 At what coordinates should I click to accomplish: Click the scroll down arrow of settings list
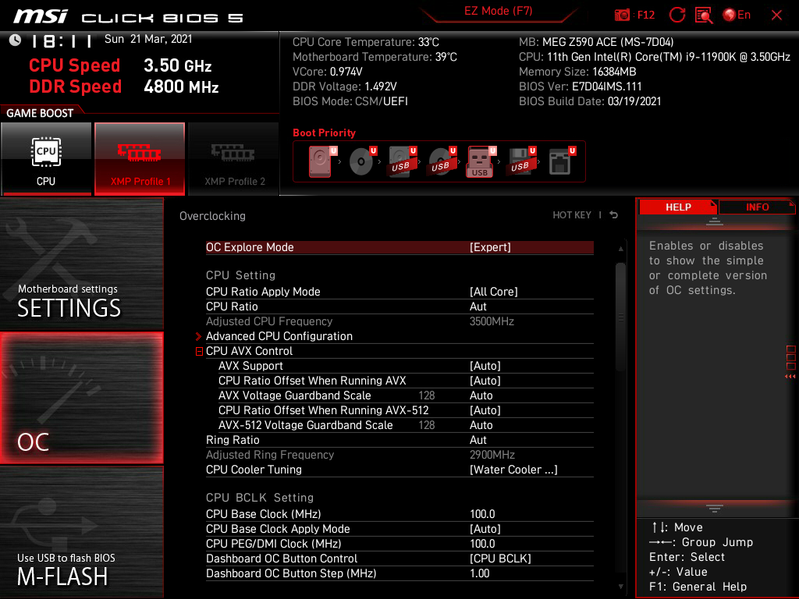621,587
